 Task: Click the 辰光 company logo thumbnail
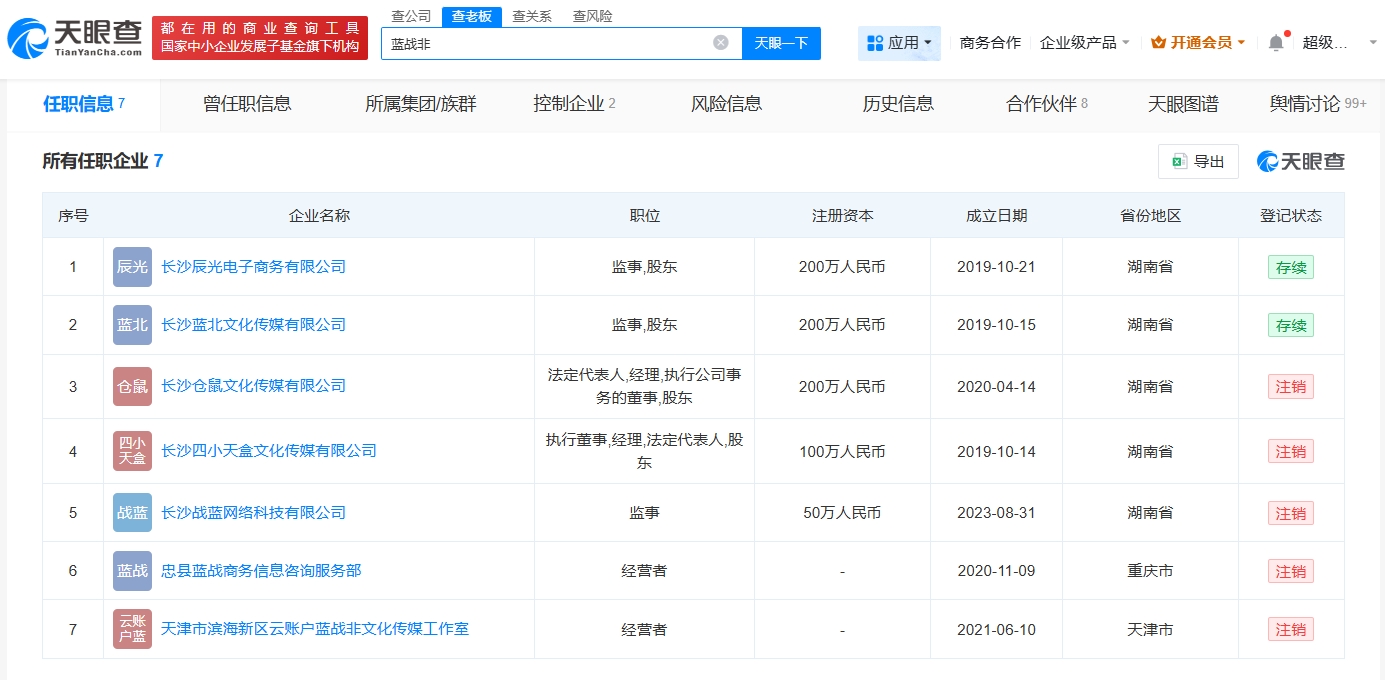(132, 267)
